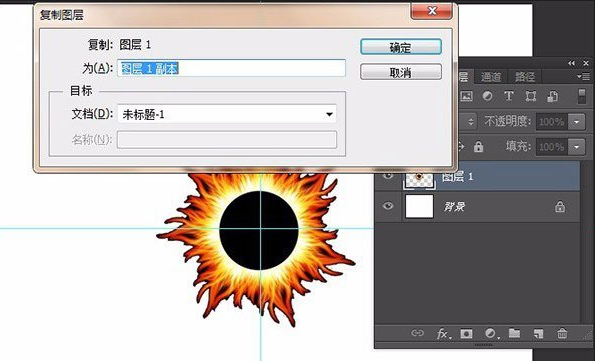
Task: Click the 为(A) layer name field
Action: [231, 68]
